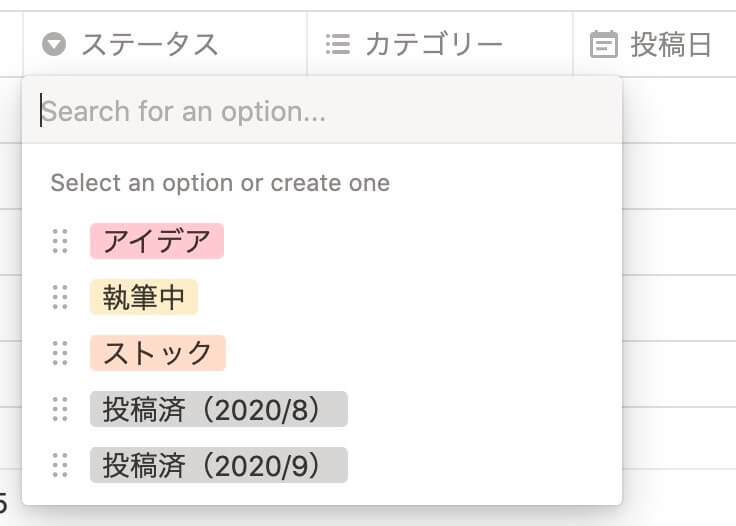The width and height of the screenshot is (736, 526).
Task: Open the 投稿日 column header
Action: pos(654,44)
